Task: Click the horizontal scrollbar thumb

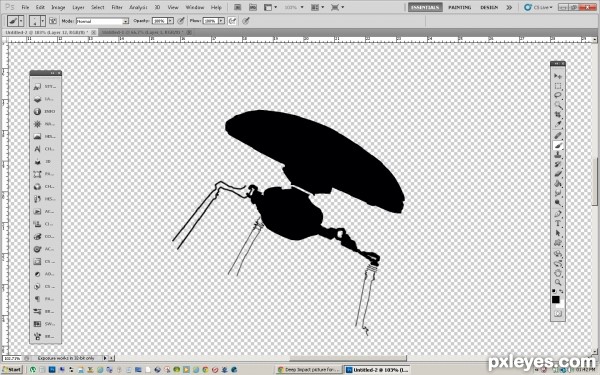Action: pos(348,358)
